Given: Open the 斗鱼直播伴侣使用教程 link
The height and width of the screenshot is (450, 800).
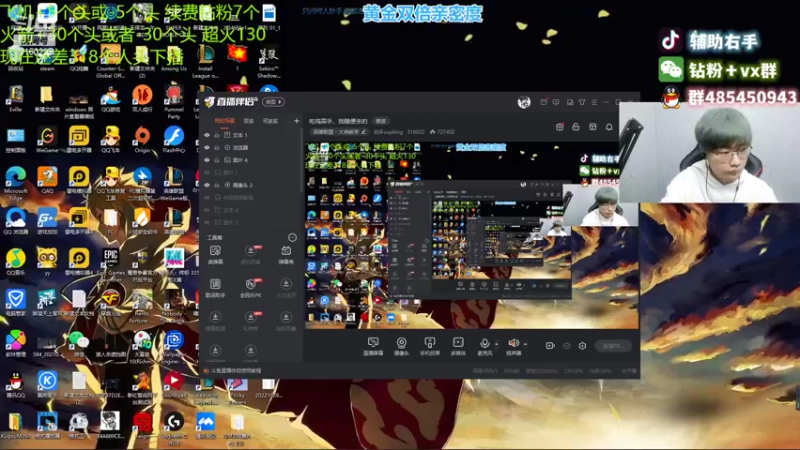Looking at the screenshot, I should click(x=235, y=371).
